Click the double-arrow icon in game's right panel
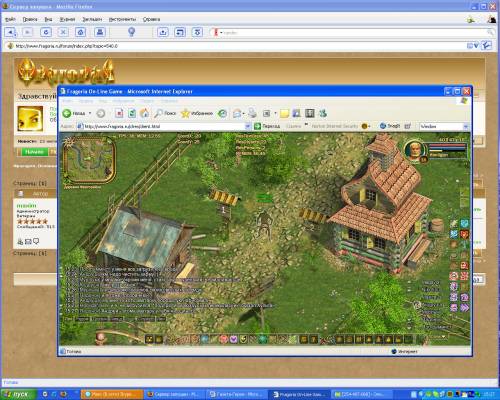The width and height of the screenshot is (500, 400). 464,307
